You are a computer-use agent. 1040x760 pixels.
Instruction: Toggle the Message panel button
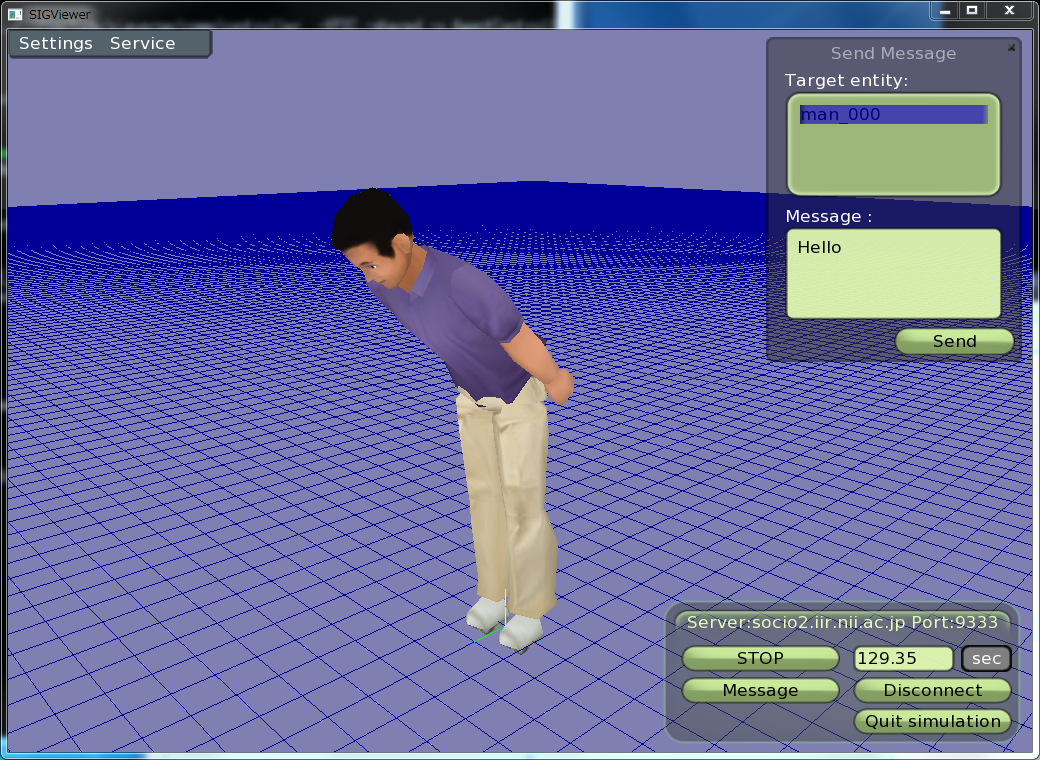760,690
